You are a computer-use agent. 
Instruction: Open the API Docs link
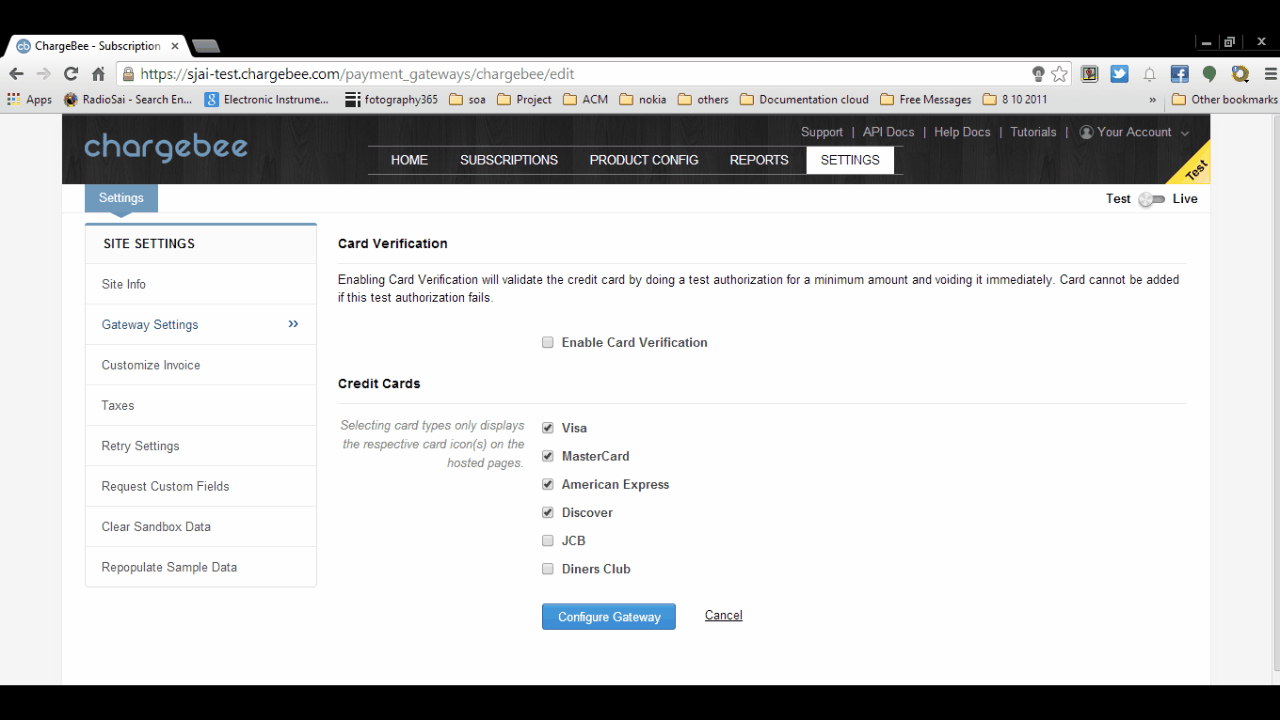tap(888, 132)
